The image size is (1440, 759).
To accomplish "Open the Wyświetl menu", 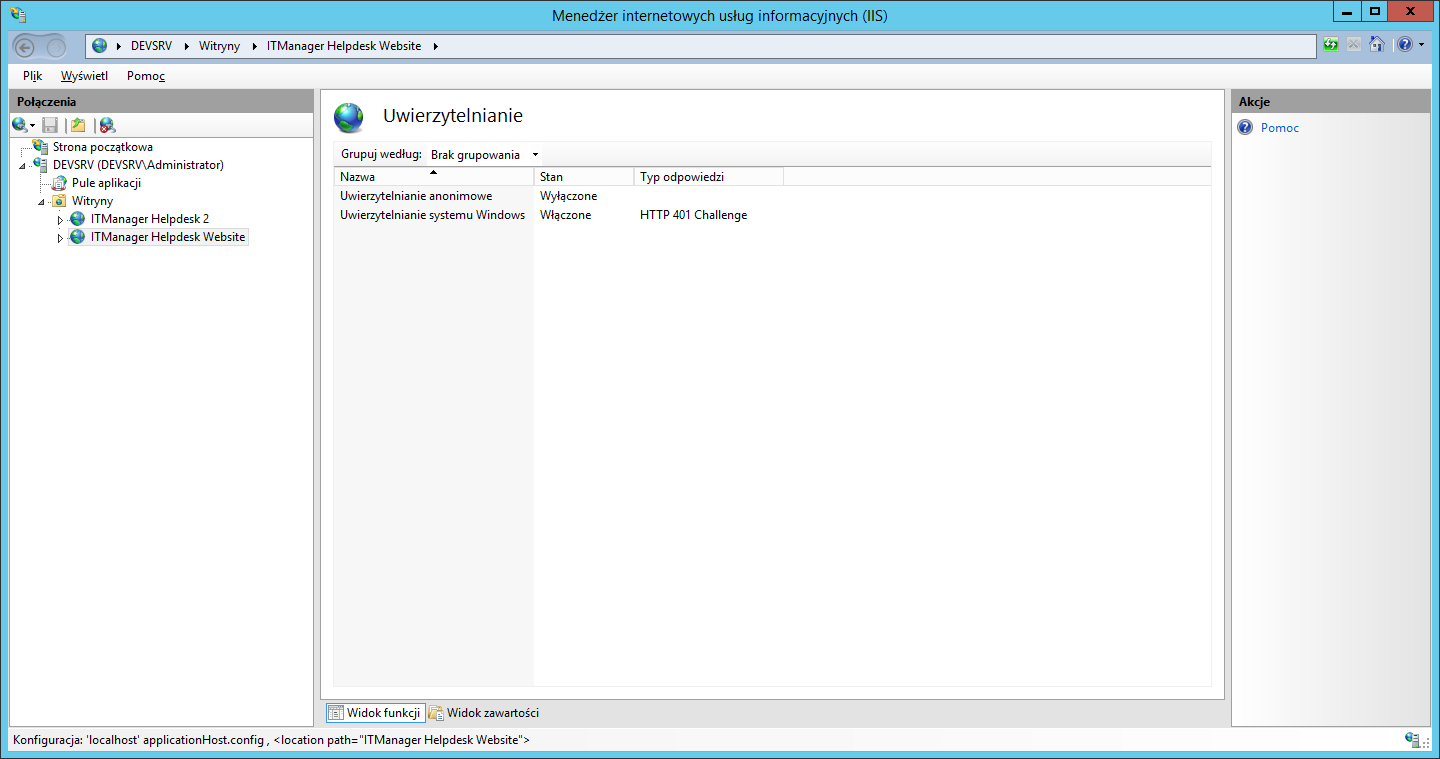I will [x=84, y=76].
